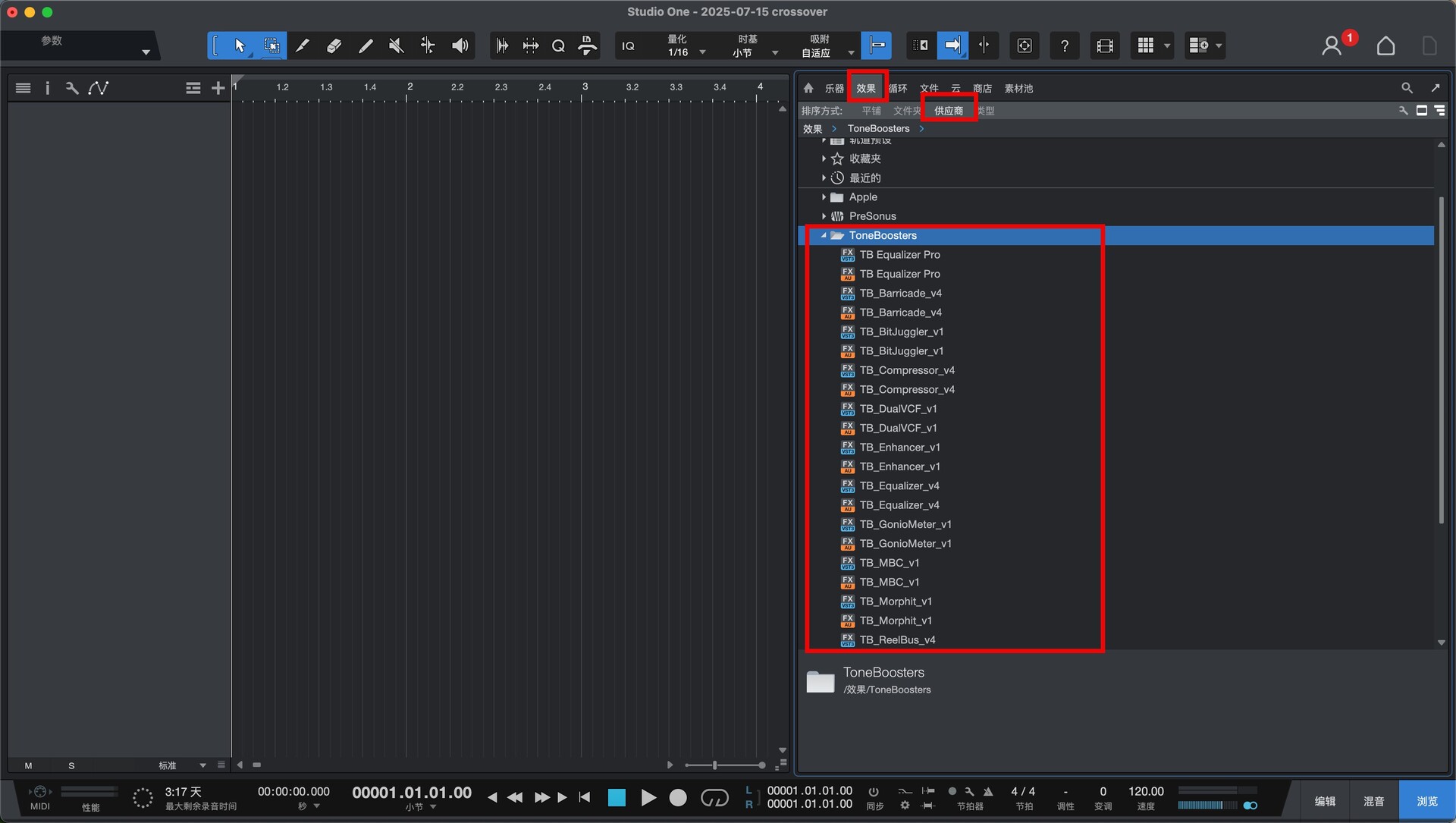This screenshot has width=1456, height=823.
Task: Click the Record button
Action: coord(678,797)
